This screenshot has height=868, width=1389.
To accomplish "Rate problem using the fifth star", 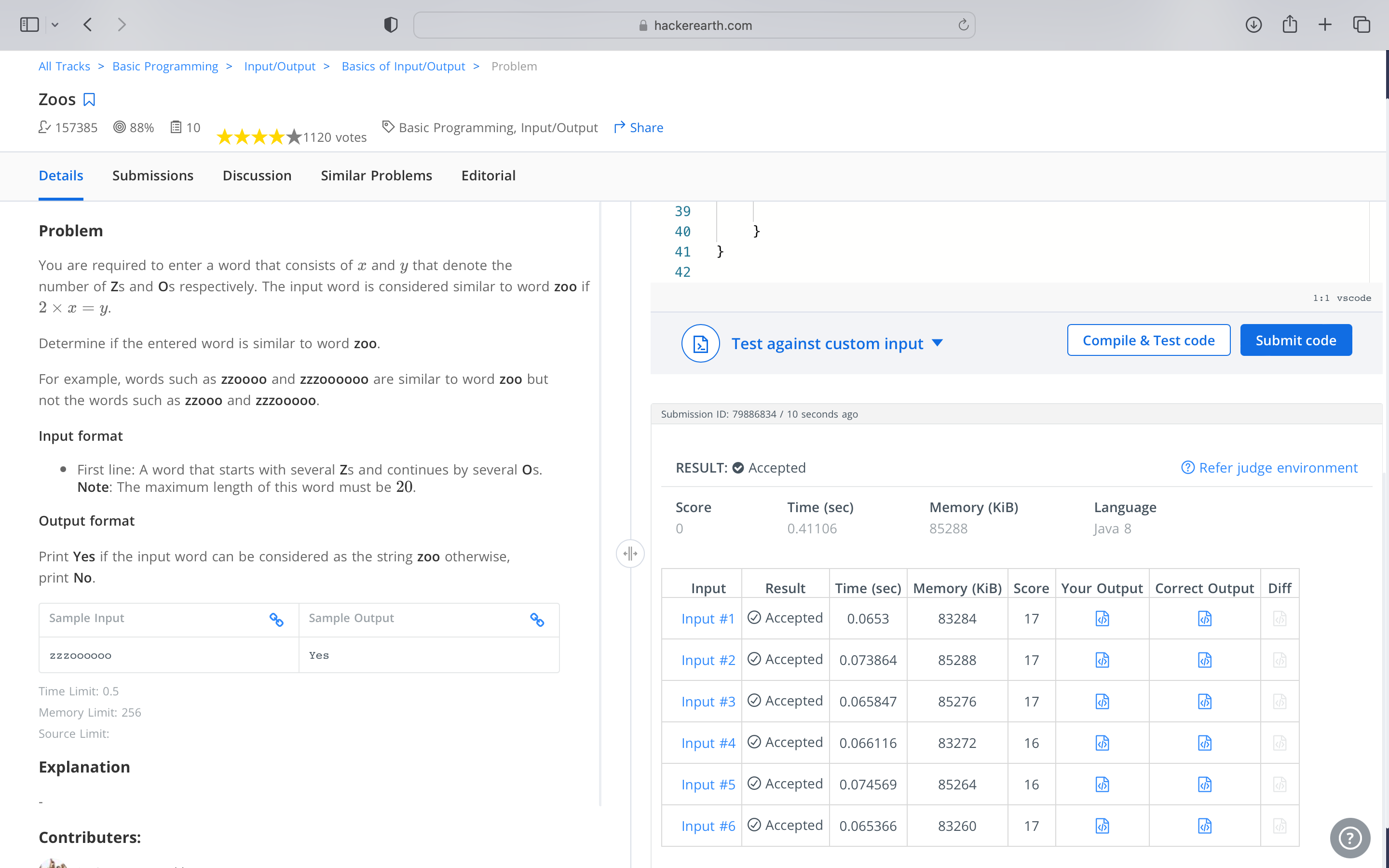I will pos(294,136).
